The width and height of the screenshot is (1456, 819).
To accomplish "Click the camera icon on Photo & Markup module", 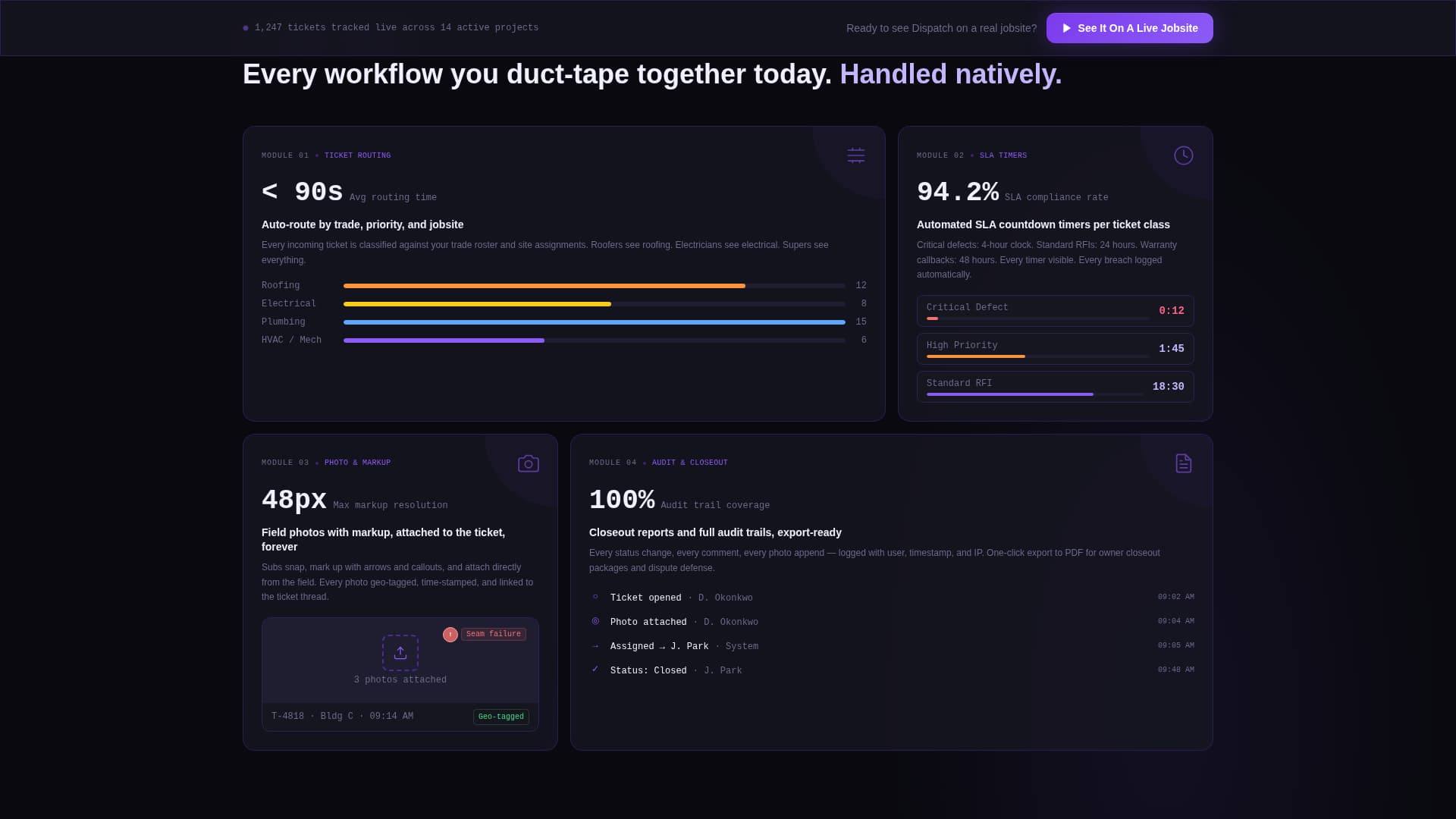I will tap(528, 463).
